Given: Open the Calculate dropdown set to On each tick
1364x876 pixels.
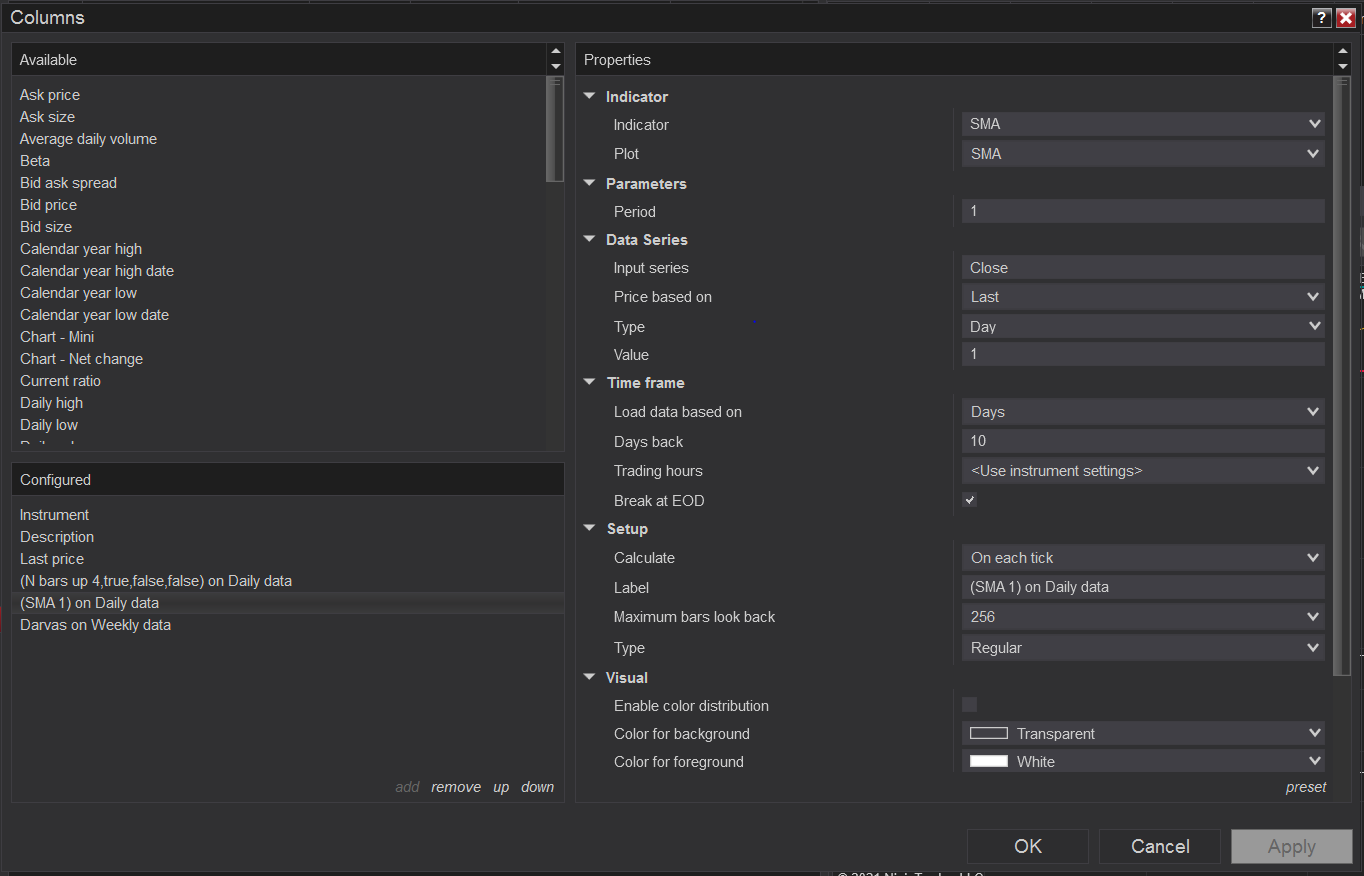Looking at the screenshot, I should [x=1143, y=558].
